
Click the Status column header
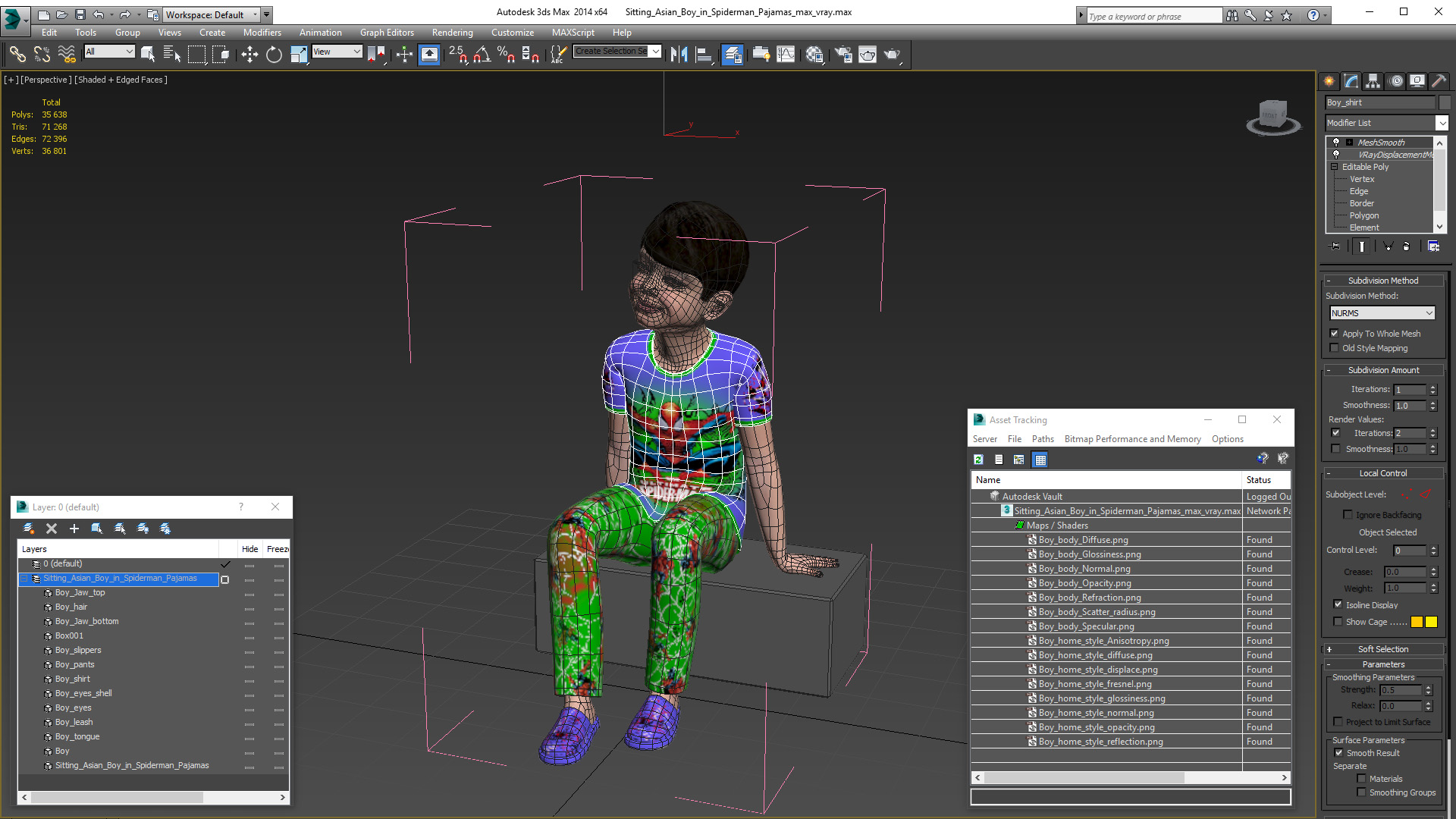point(1266,480)
